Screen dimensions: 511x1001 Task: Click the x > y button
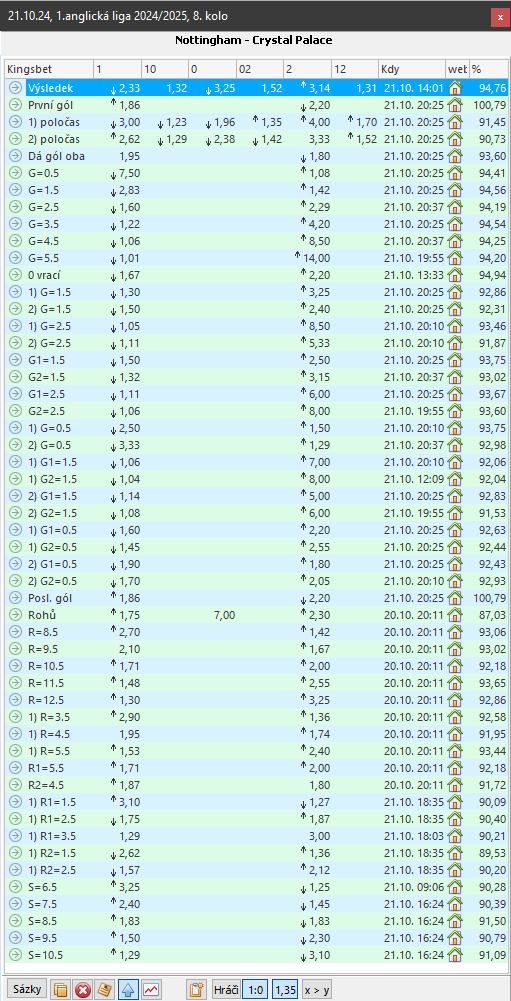(316, 990)
